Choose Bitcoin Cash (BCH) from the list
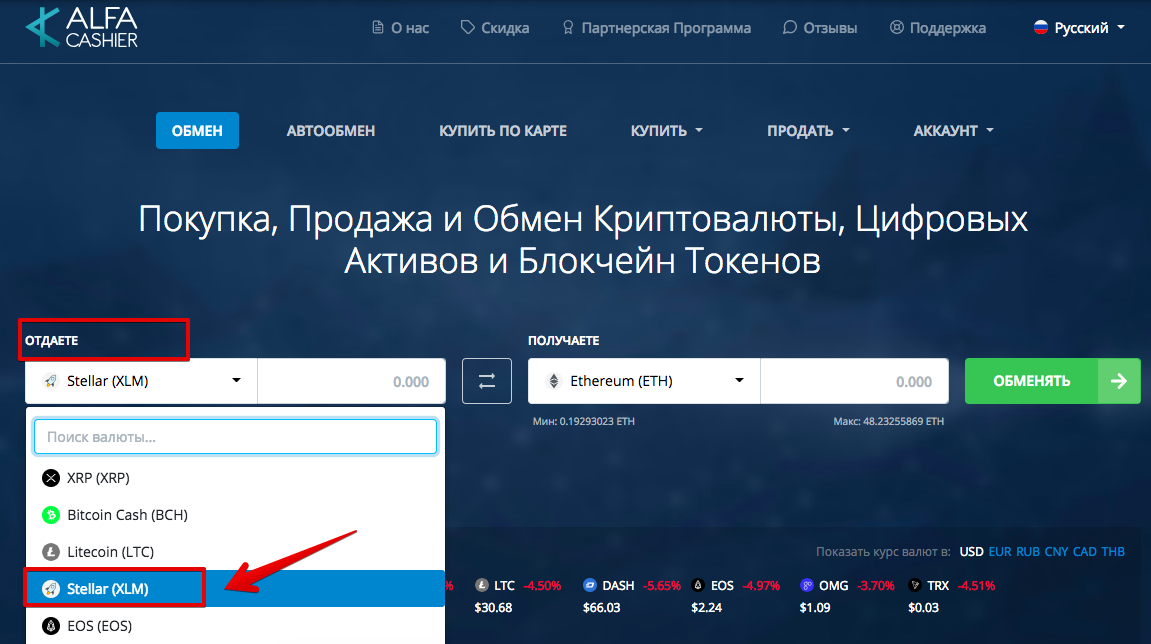1151x644 pixels. (x=236, y=515)
